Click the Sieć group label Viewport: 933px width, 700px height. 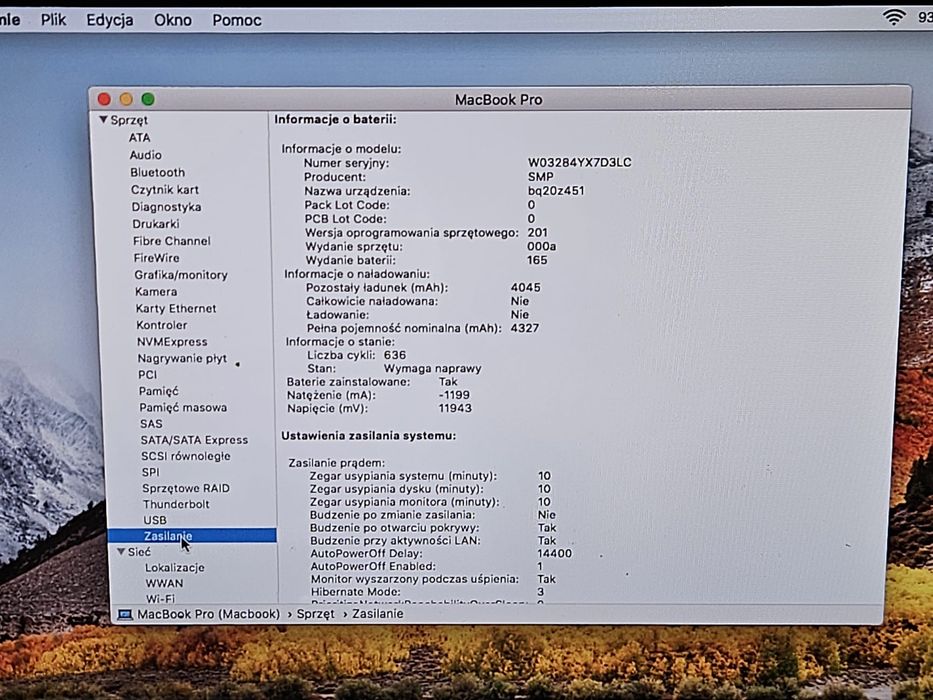(x=139, y=552)
